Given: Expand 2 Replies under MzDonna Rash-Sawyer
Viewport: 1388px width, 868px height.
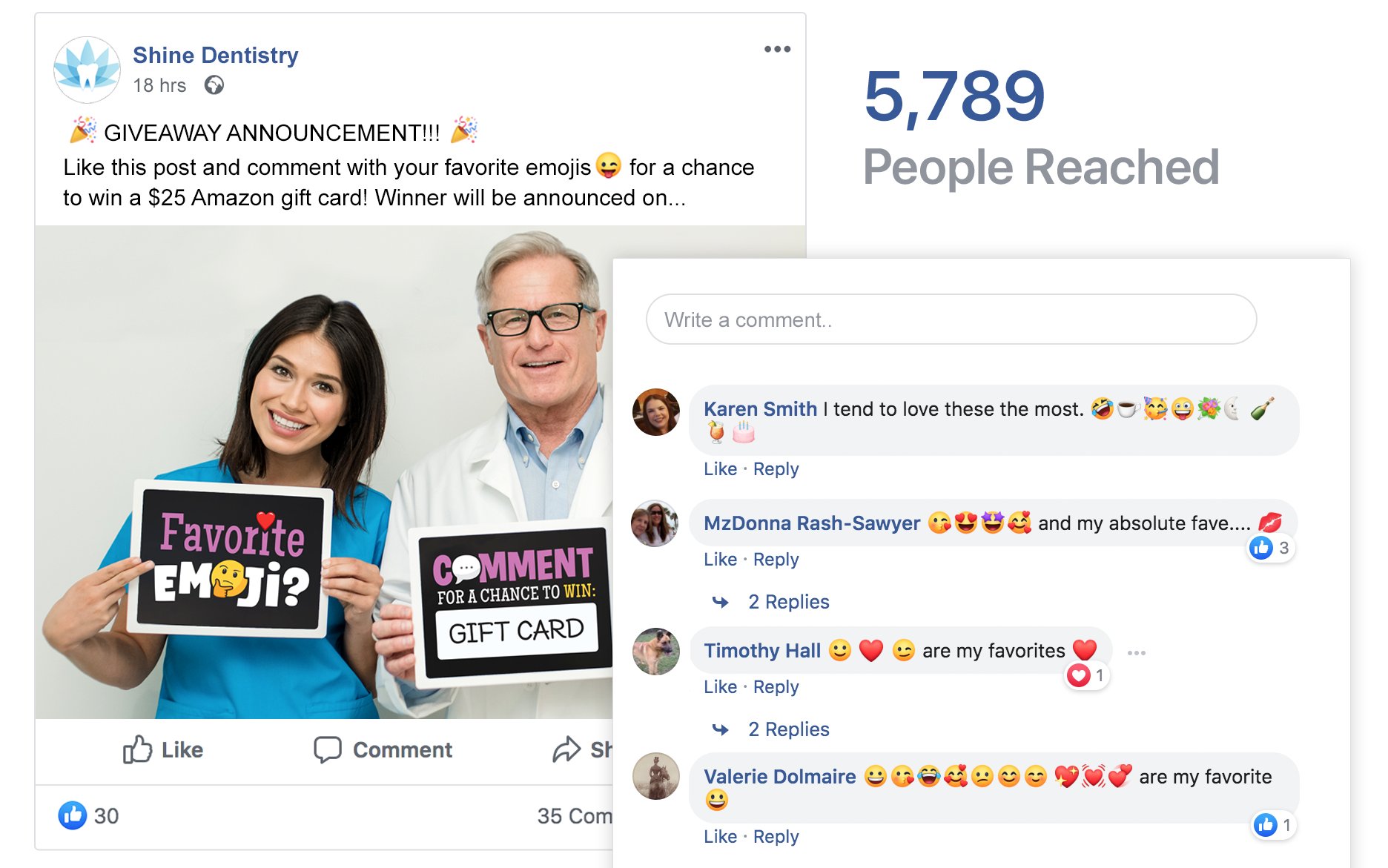Looking at the screenshot, I should coord(788,602).
